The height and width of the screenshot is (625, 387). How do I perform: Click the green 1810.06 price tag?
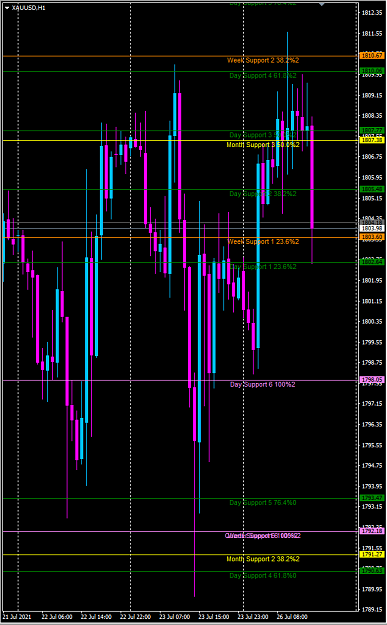pos(372,71)
